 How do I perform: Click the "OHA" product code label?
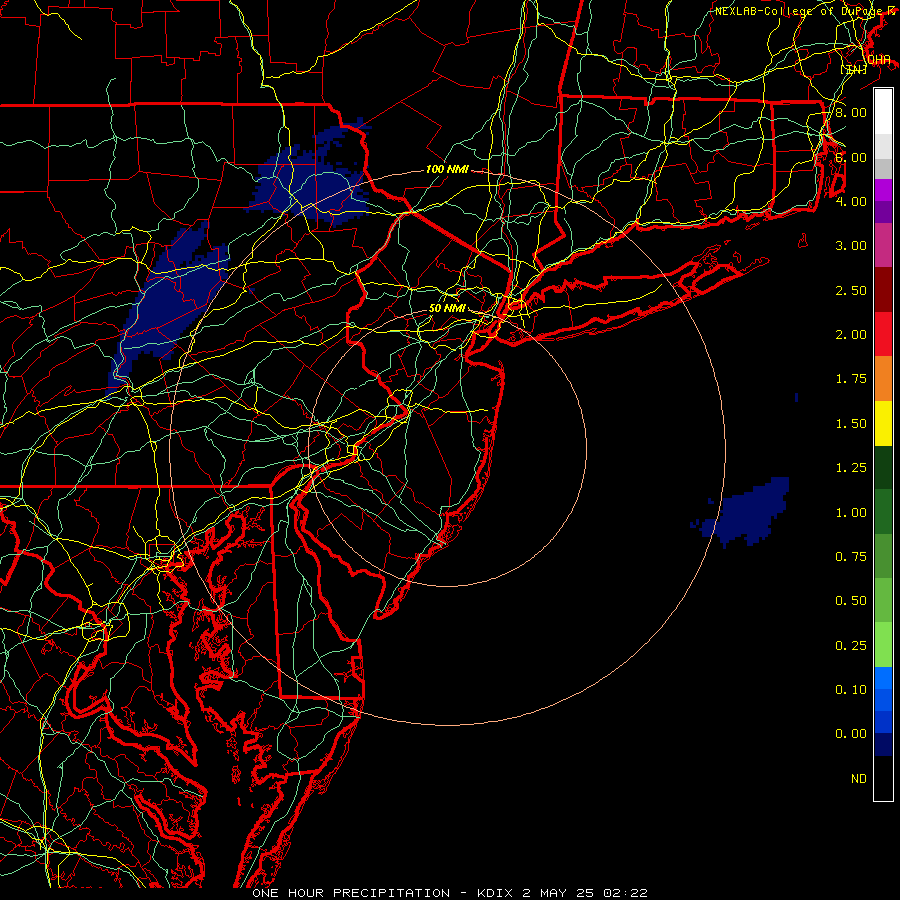[879, 60]
